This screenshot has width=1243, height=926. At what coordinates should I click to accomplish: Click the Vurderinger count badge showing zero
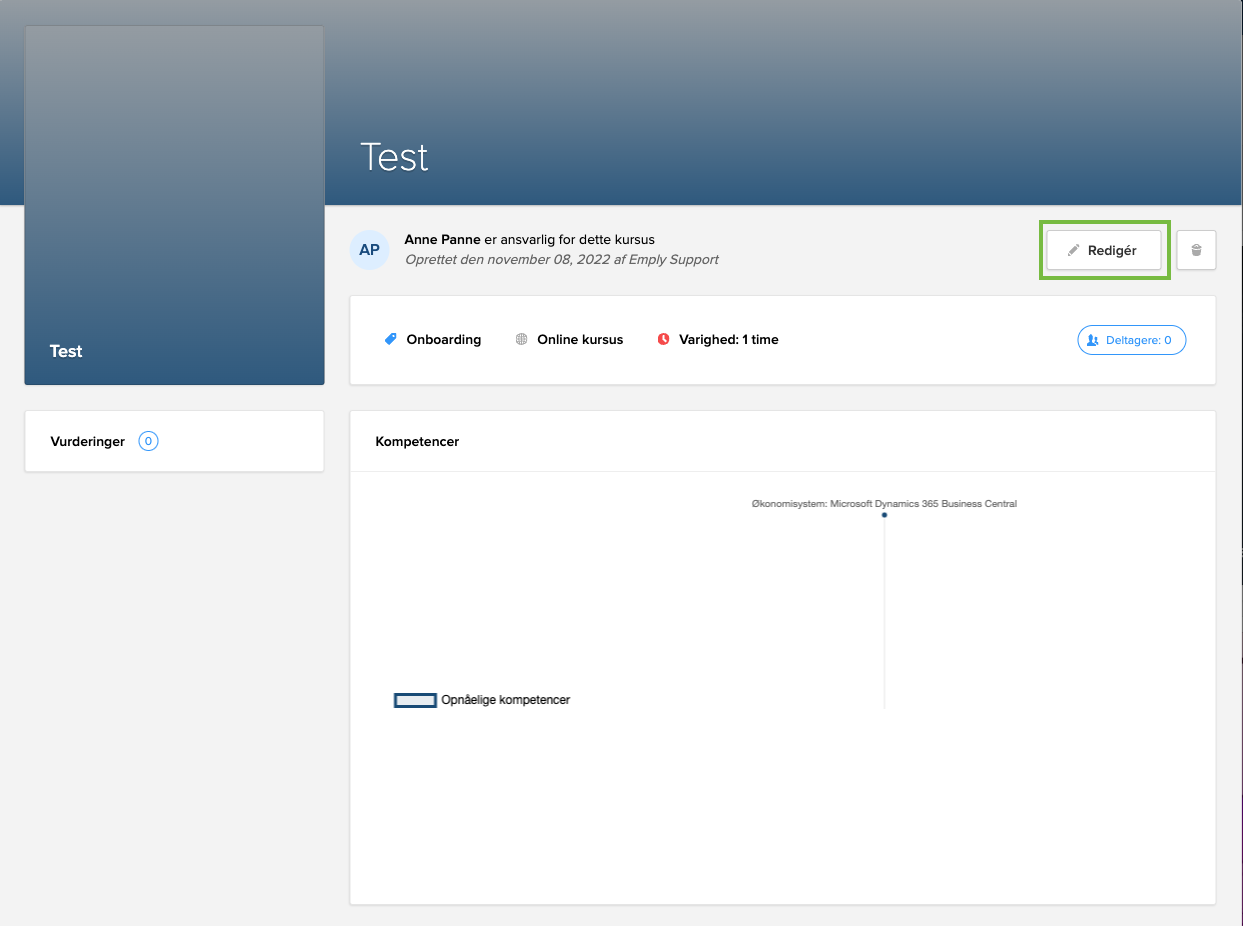tap(148, 441)
